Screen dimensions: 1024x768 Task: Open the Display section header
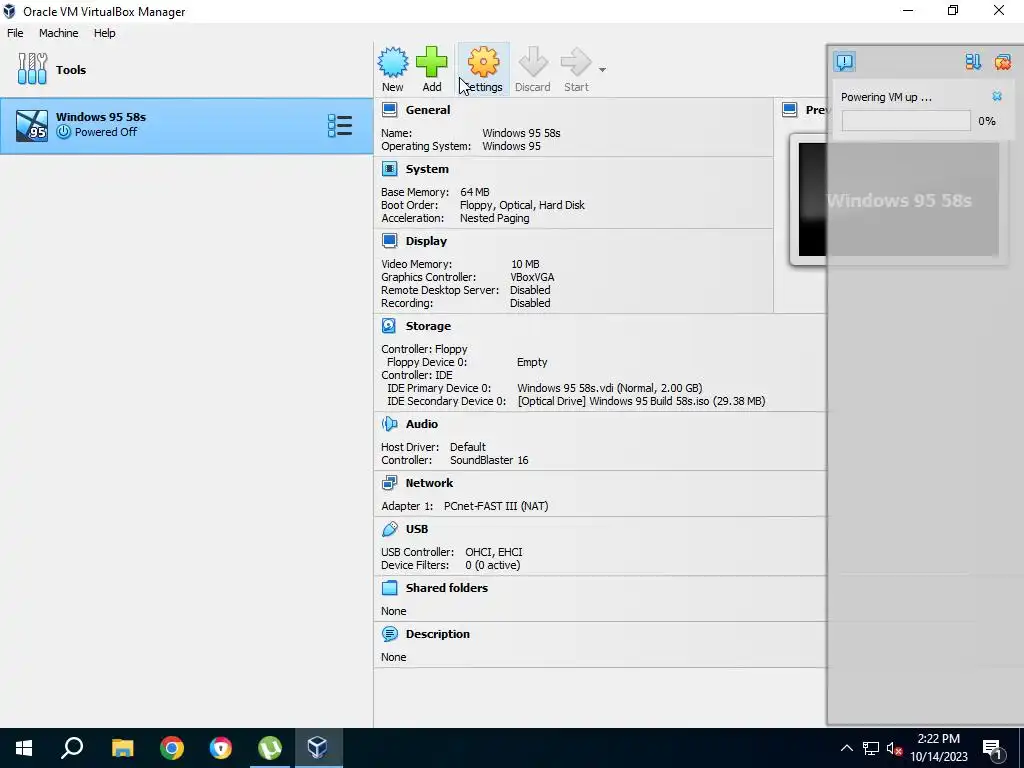click(x=426, y=241)
